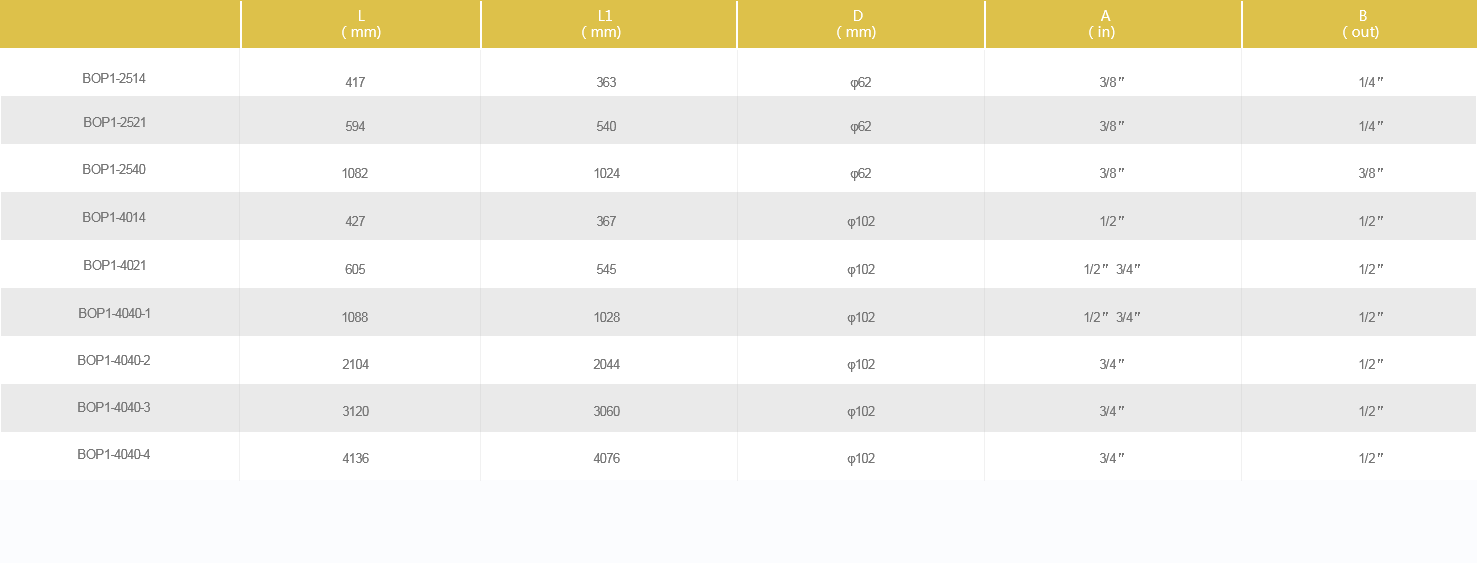
Task: Select the BOP1-4014 model name
Action: click(x=114, y=218)
